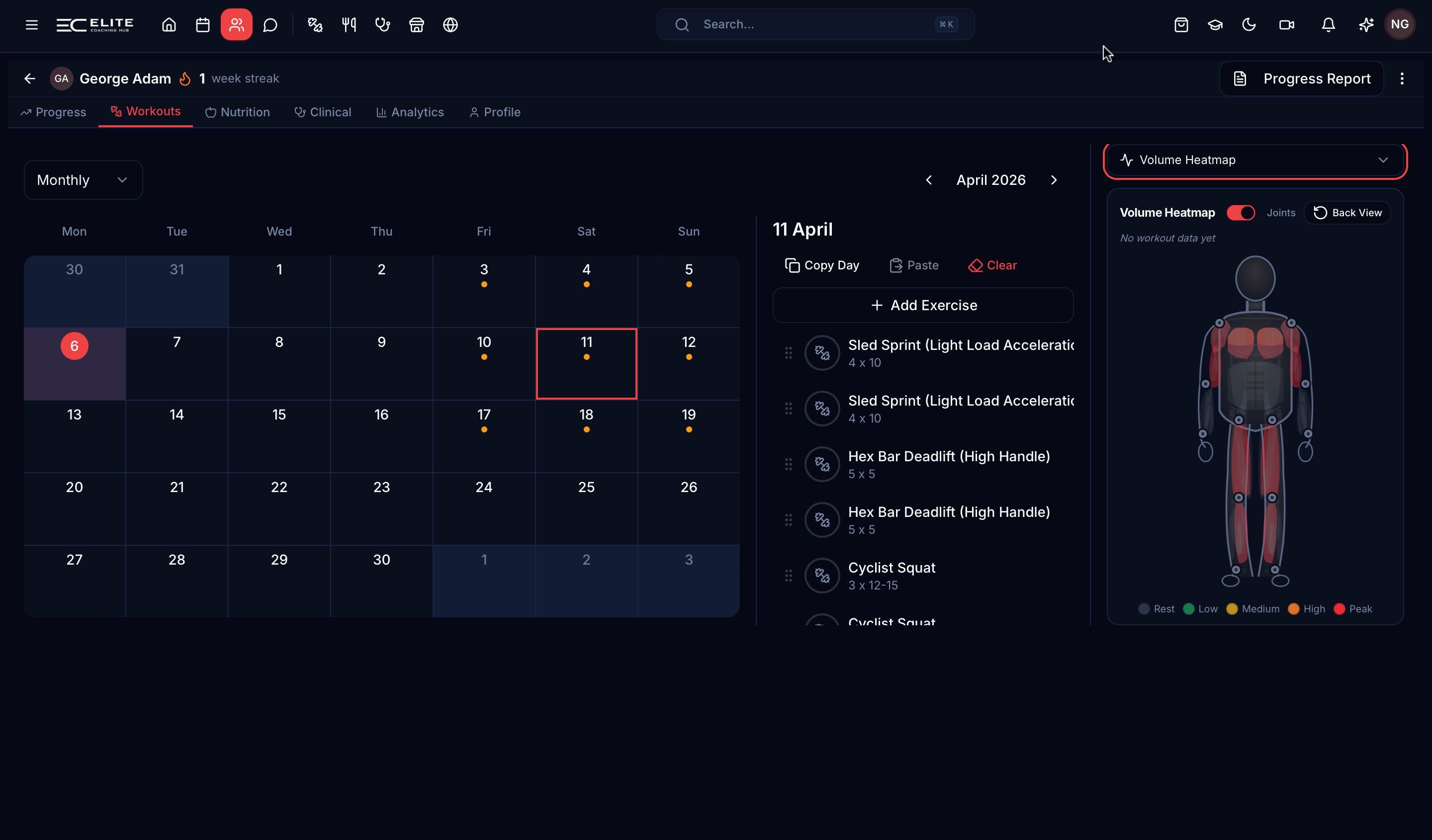Viewport: 1432px width, 840px height.
Task: Toggle the Volume Heatmap switch off
Action: (1241, 212)
